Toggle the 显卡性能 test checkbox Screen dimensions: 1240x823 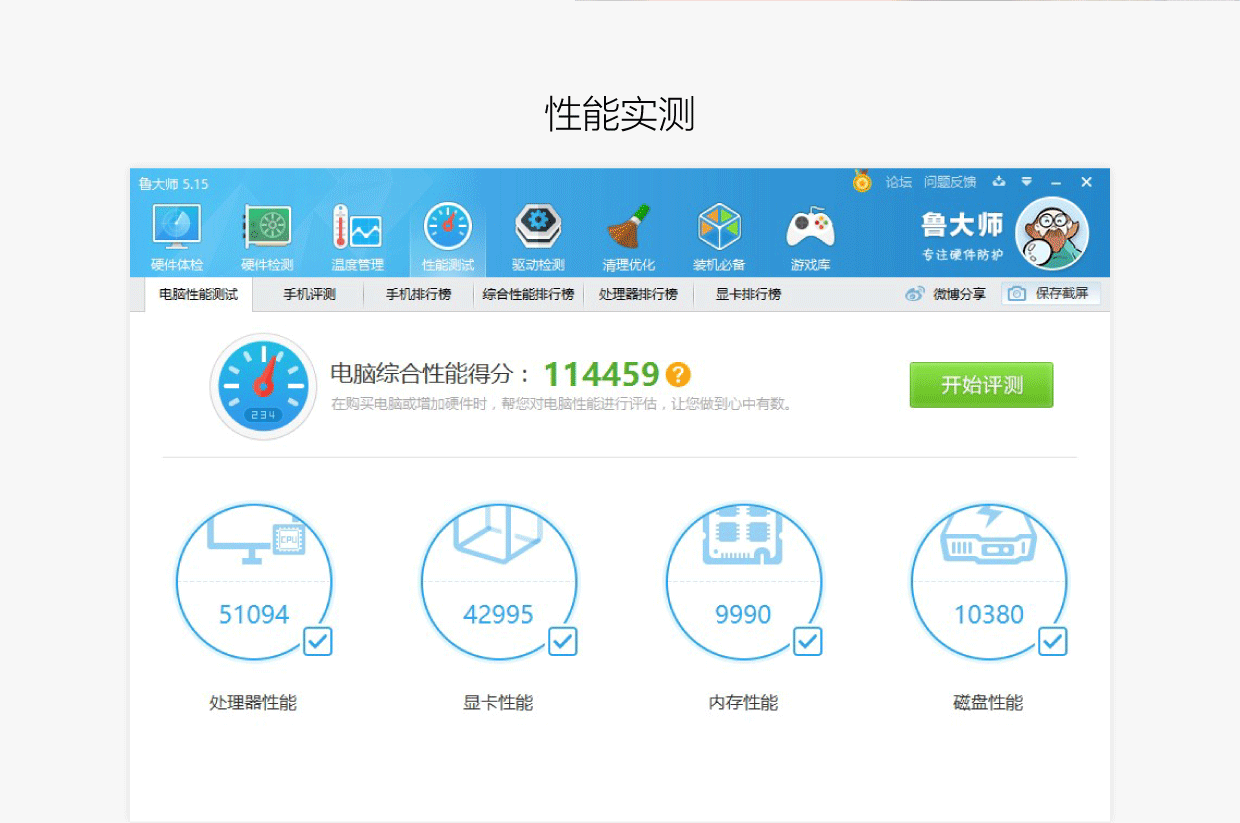click(x=563, y=641)
